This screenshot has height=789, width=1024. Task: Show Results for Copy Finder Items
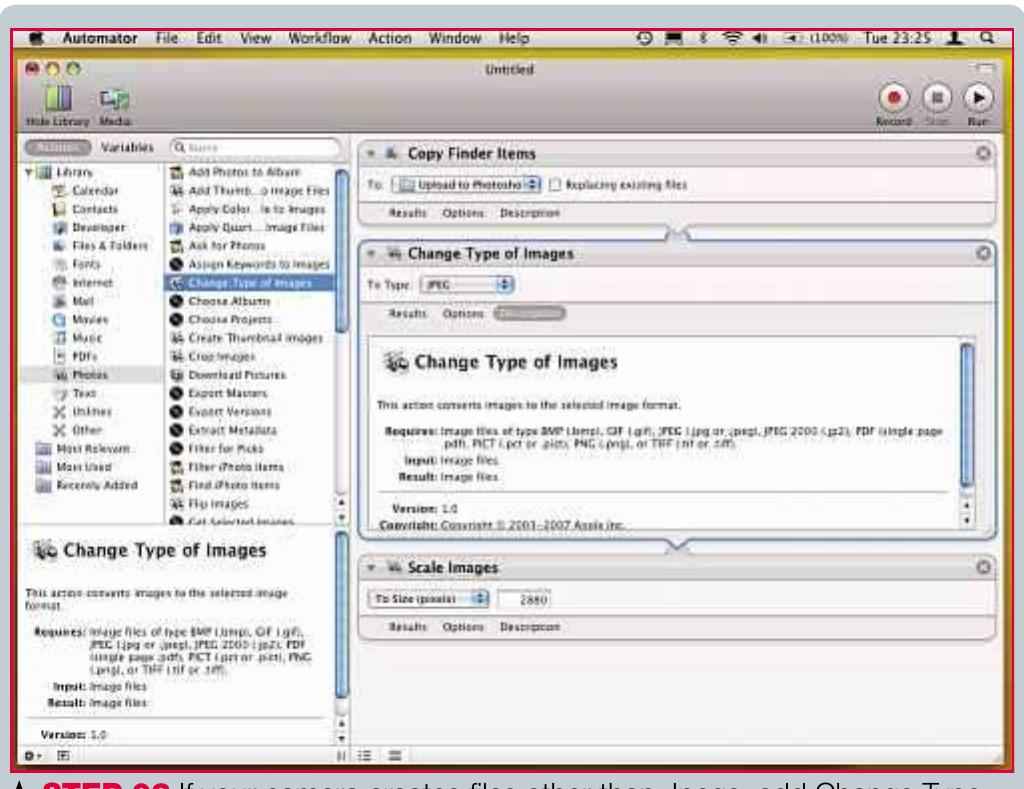(x=408, y=213)
